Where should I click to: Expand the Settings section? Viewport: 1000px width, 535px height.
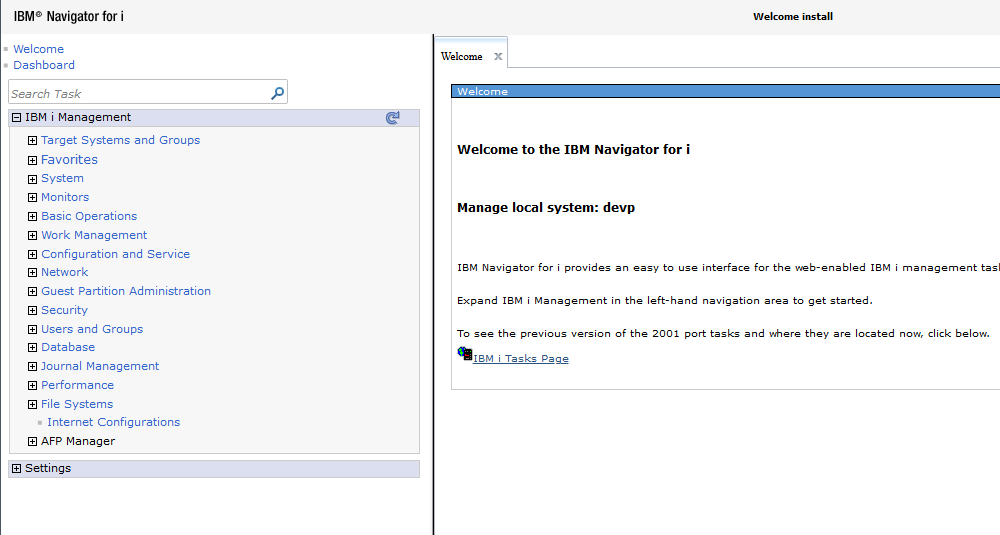pyautogui.click(x=16, y=469)
